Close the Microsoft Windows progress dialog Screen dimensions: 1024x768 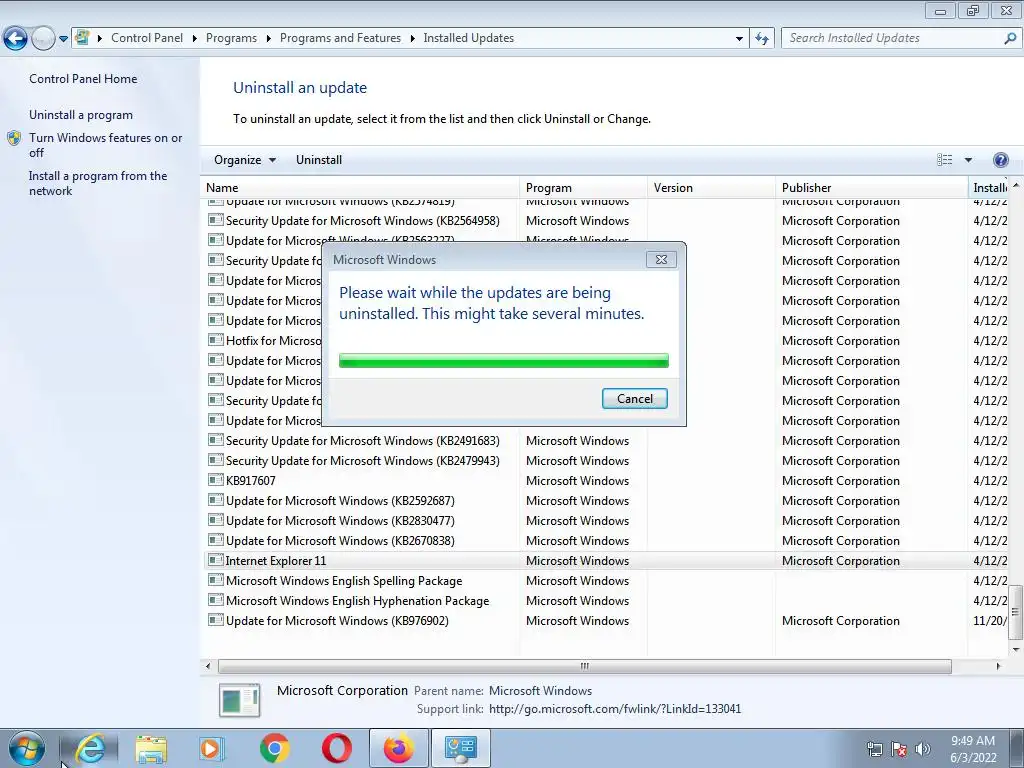point(661,259)
